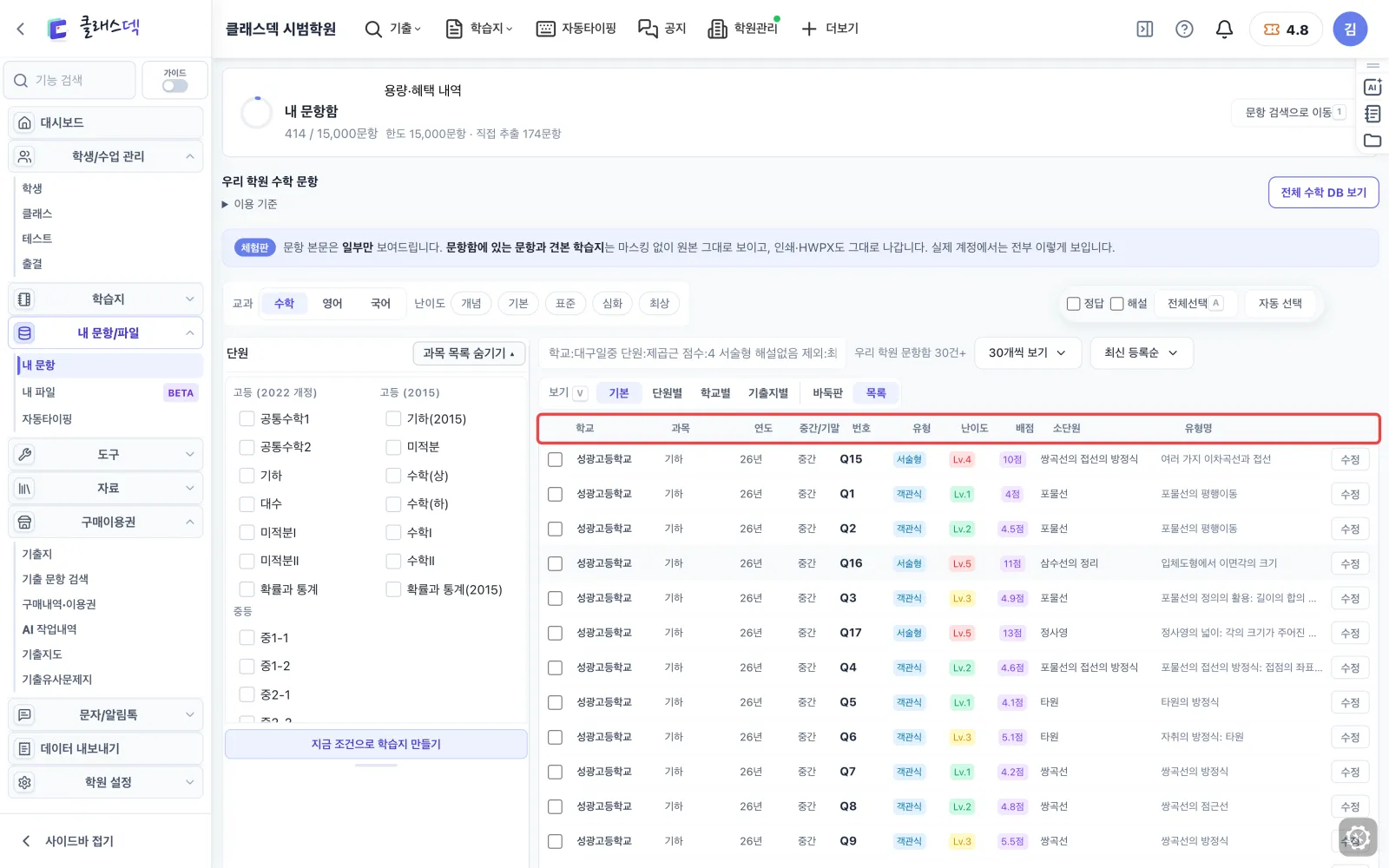This screenshot has height=868, width=1389.
Task: Click the 기능 검색 search field
Action: [x=70, y=81]
